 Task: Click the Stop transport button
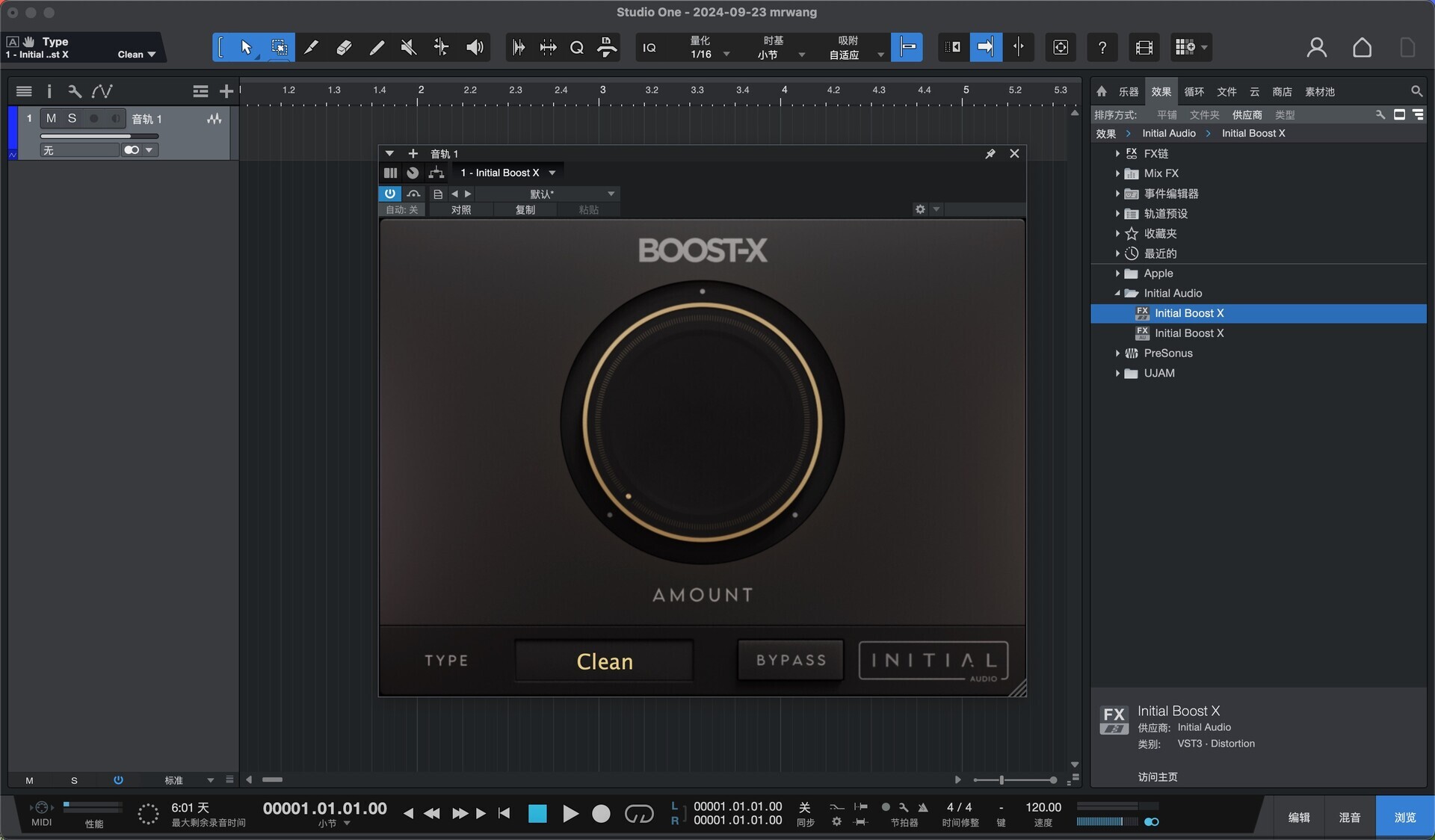tap(537, 813)
